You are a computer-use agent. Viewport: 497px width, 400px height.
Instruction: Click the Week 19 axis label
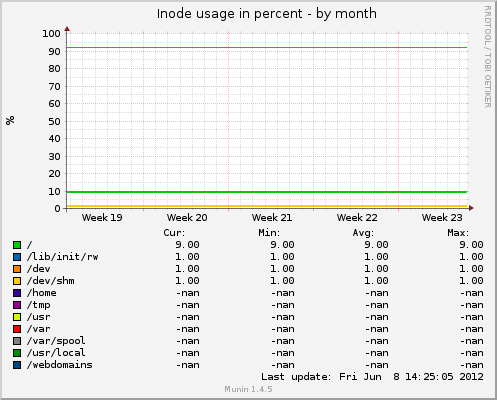(102, 218)
